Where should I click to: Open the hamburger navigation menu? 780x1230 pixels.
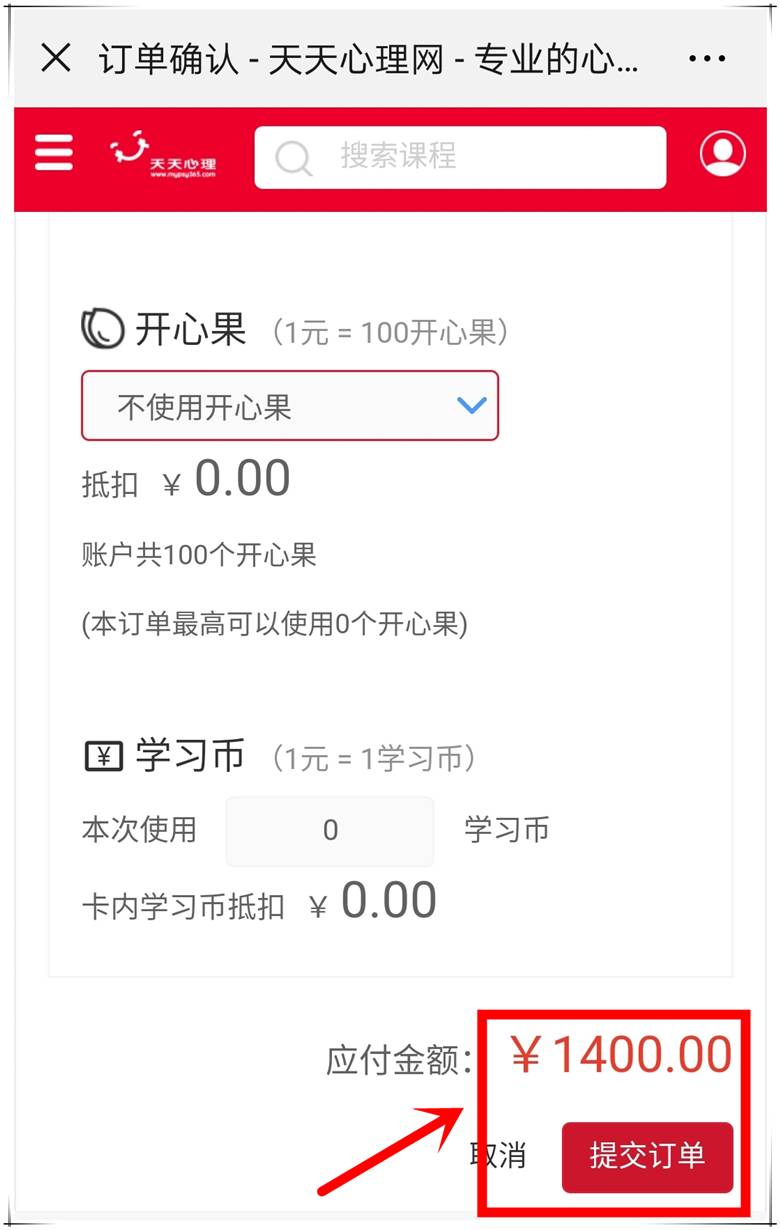(x=54, y=154)
